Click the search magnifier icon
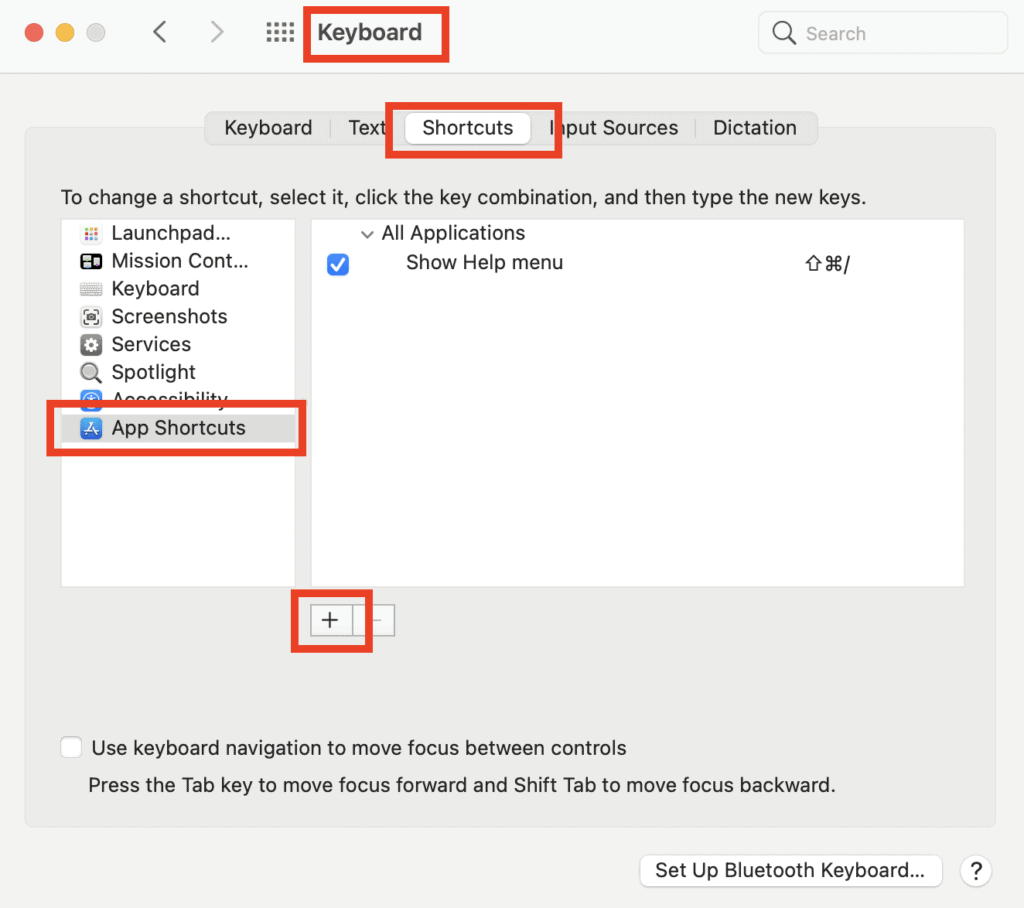 click(784, 33)
